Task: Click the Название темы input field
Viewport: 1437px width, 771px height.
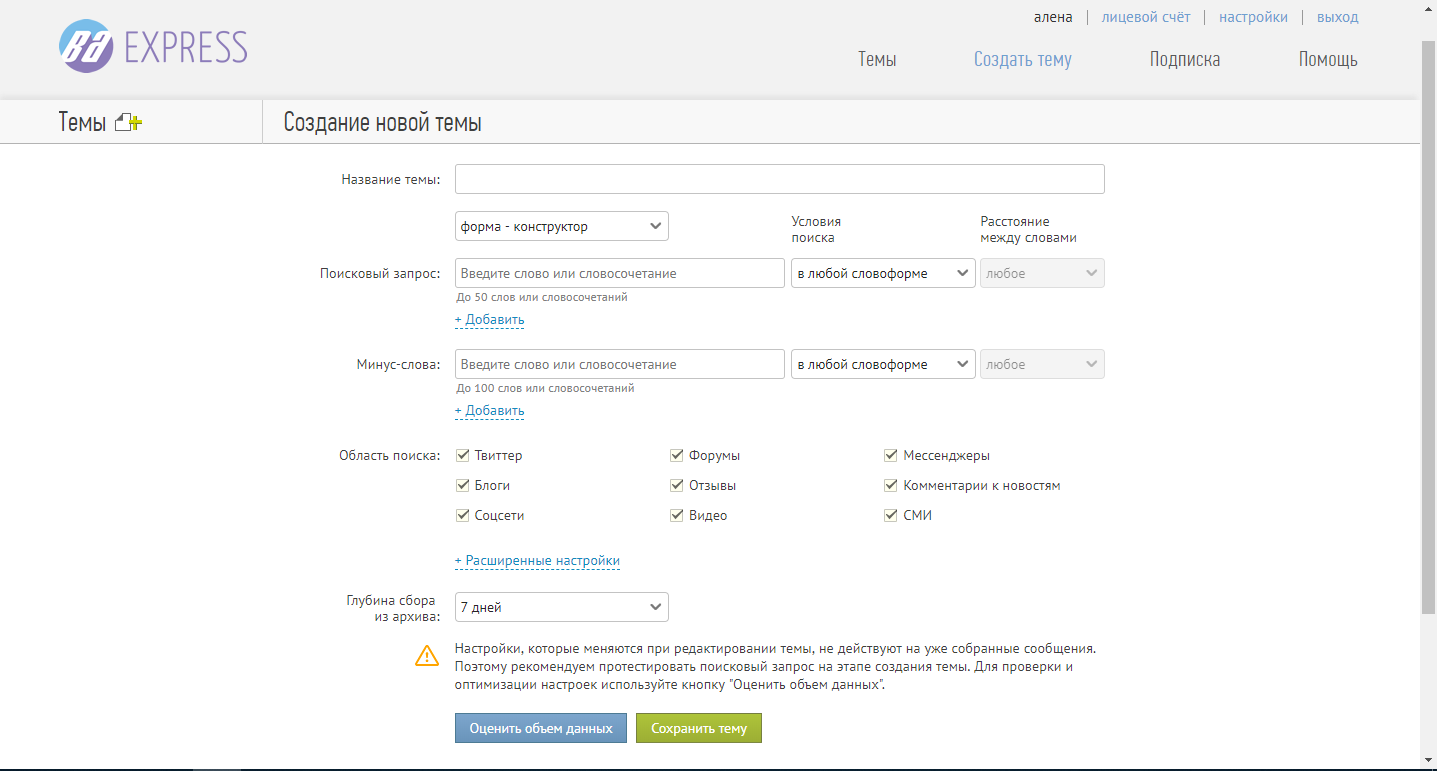Action: tap(779, 179)
